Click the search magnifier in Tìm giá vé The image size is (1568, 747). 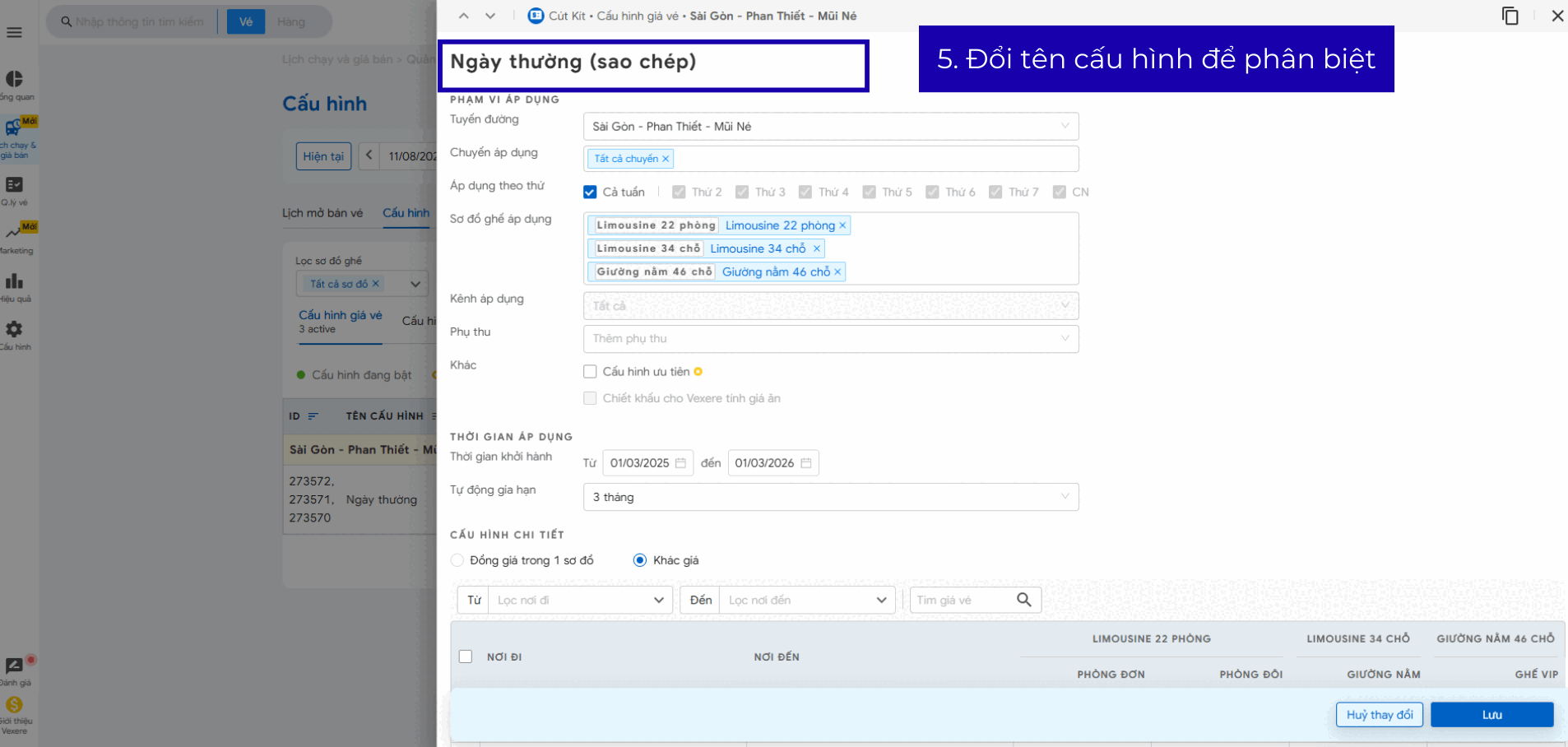[x=1023, y=600]
